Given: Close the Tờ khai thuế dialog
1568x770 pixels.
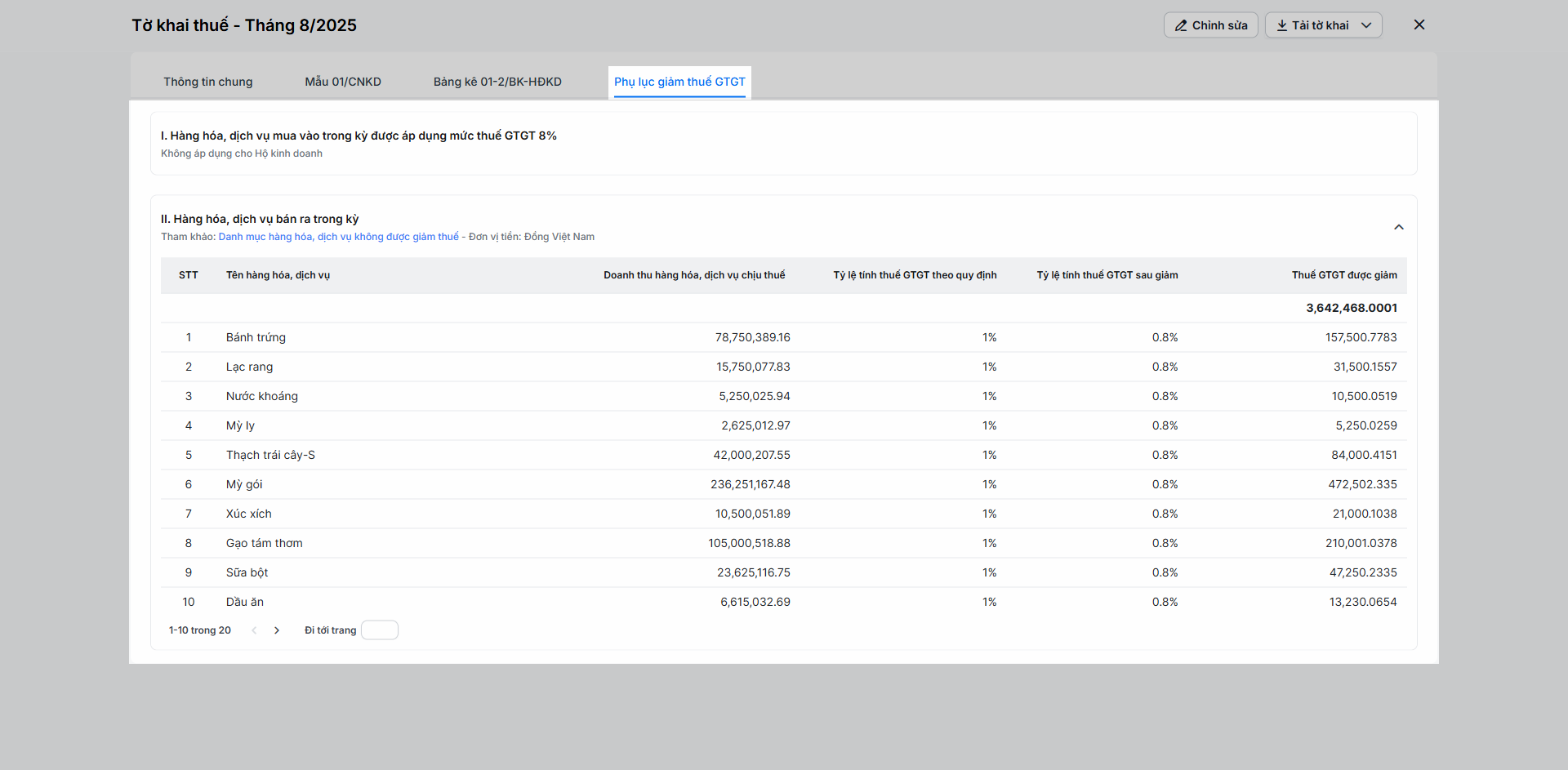Looking at the screenshot, I should (1419, 24).
